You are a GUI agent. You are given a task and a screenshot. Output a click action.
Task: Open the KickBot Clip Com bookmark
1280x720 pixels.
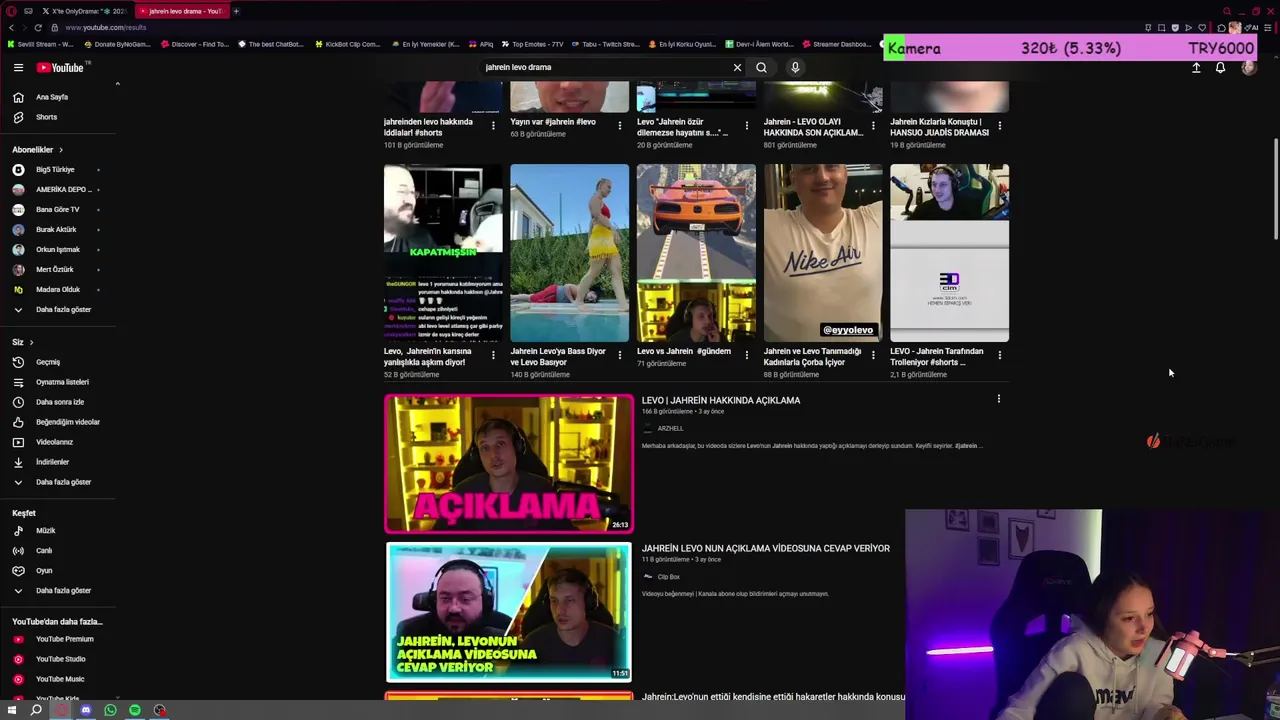click(347, 44)
